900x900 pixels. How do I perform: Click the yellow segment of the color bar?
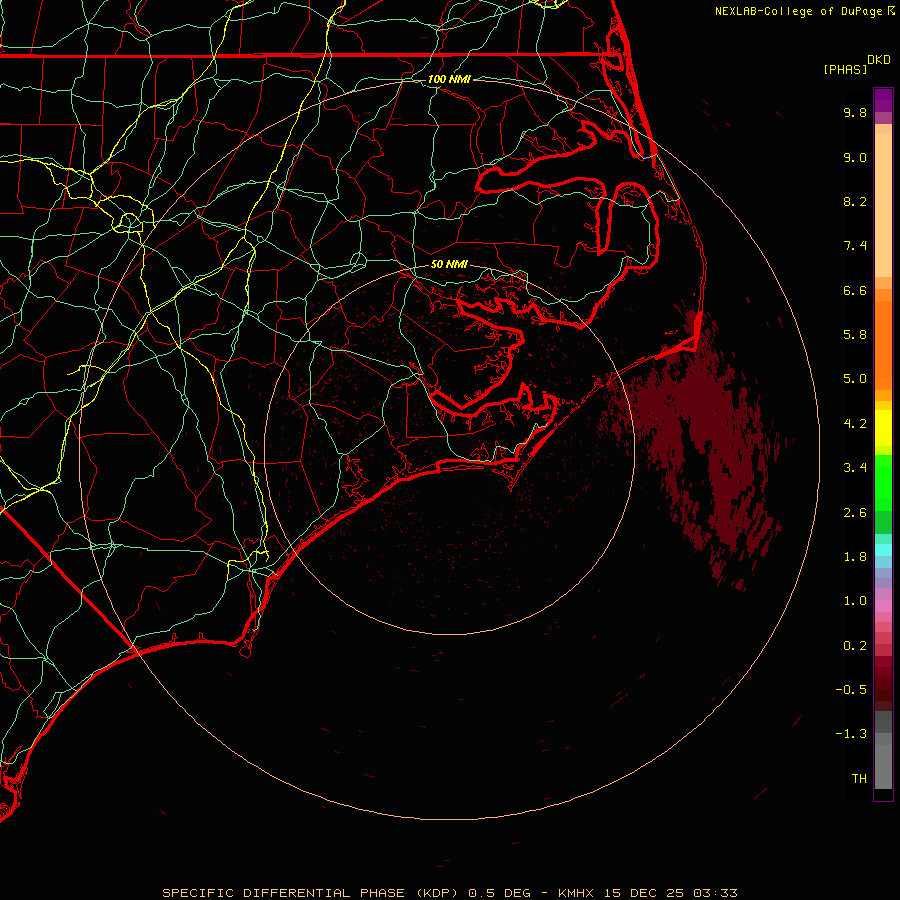click(x=883, y=428)
